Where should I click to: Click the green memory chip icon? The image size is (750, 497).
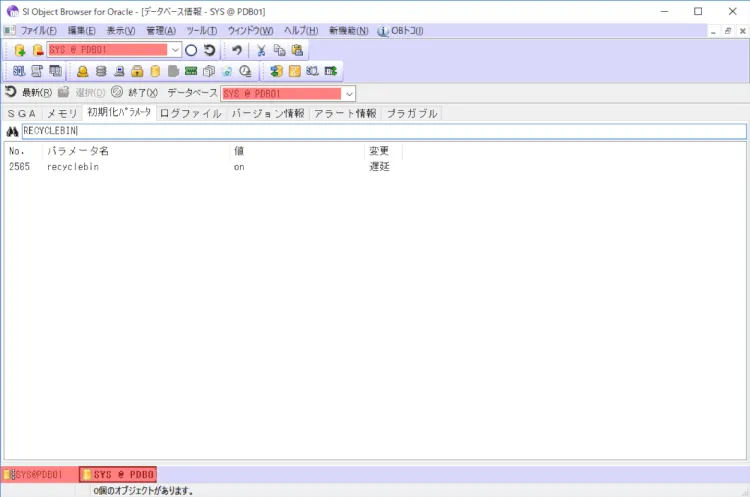[191, 72]
